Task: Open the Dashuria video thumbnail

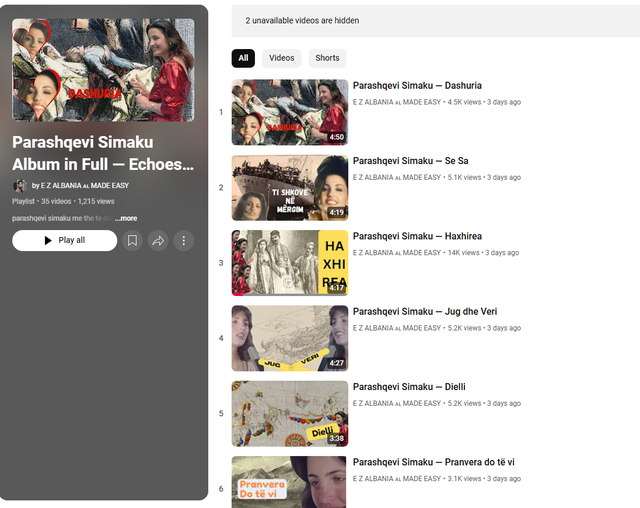Action: point(289,112)
